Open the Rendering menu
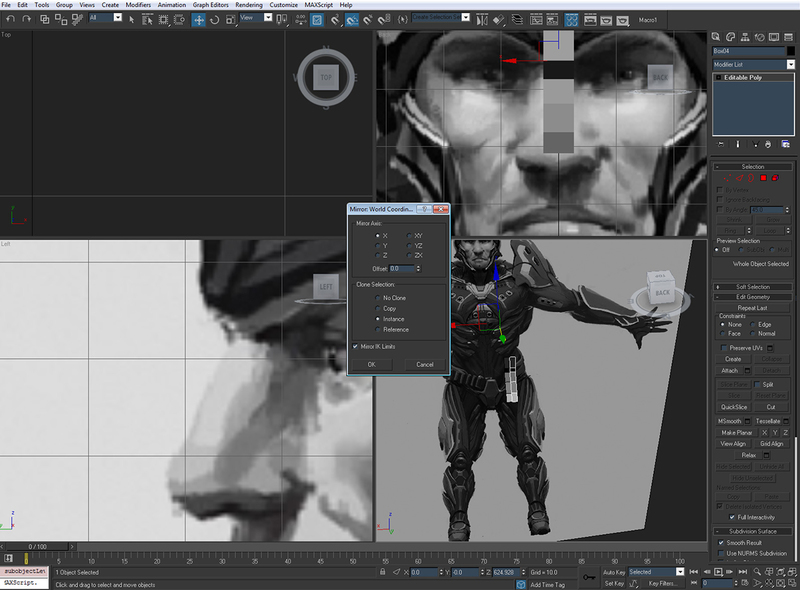 point(249,5)
